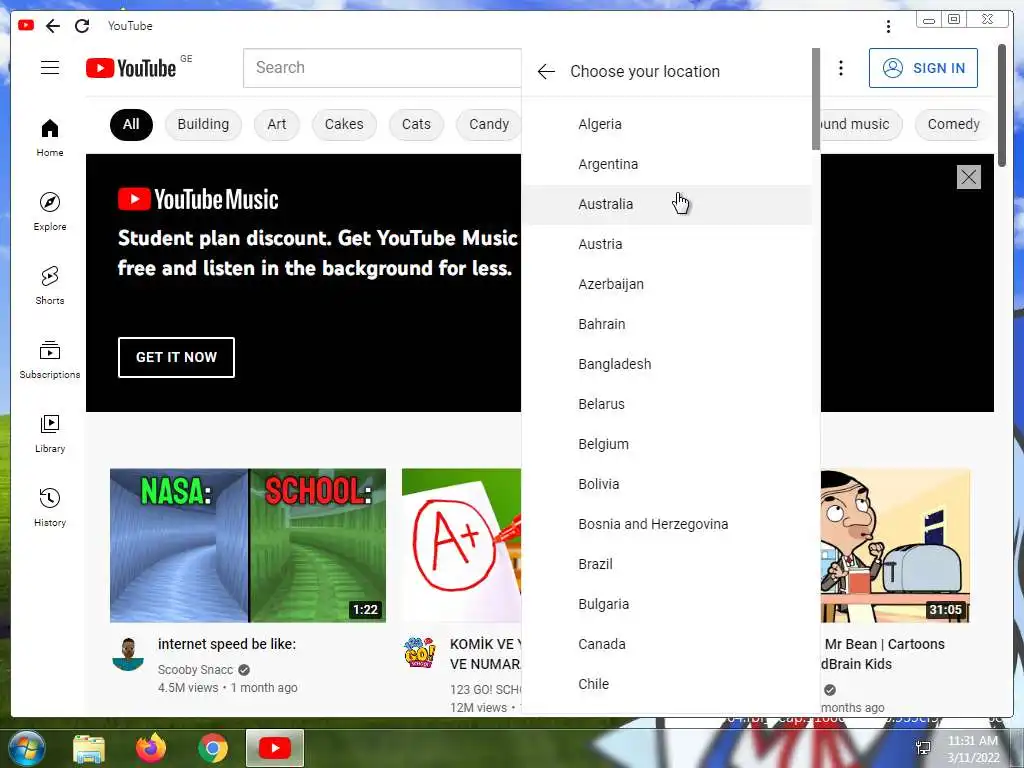Open Subscriptions in the sidebar
1024x768 pixels.
[x=50, y=359]
